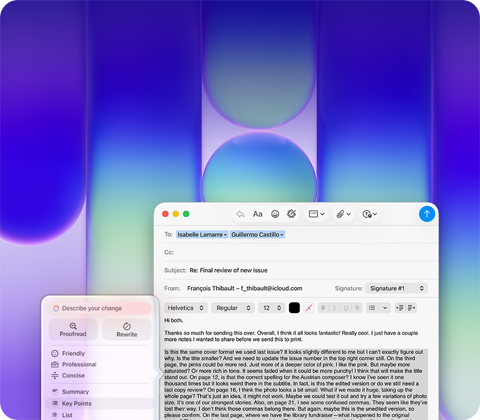Click the Isabelle Lamarre recipient token
The image size is (480, 420).
pos(202,235)
